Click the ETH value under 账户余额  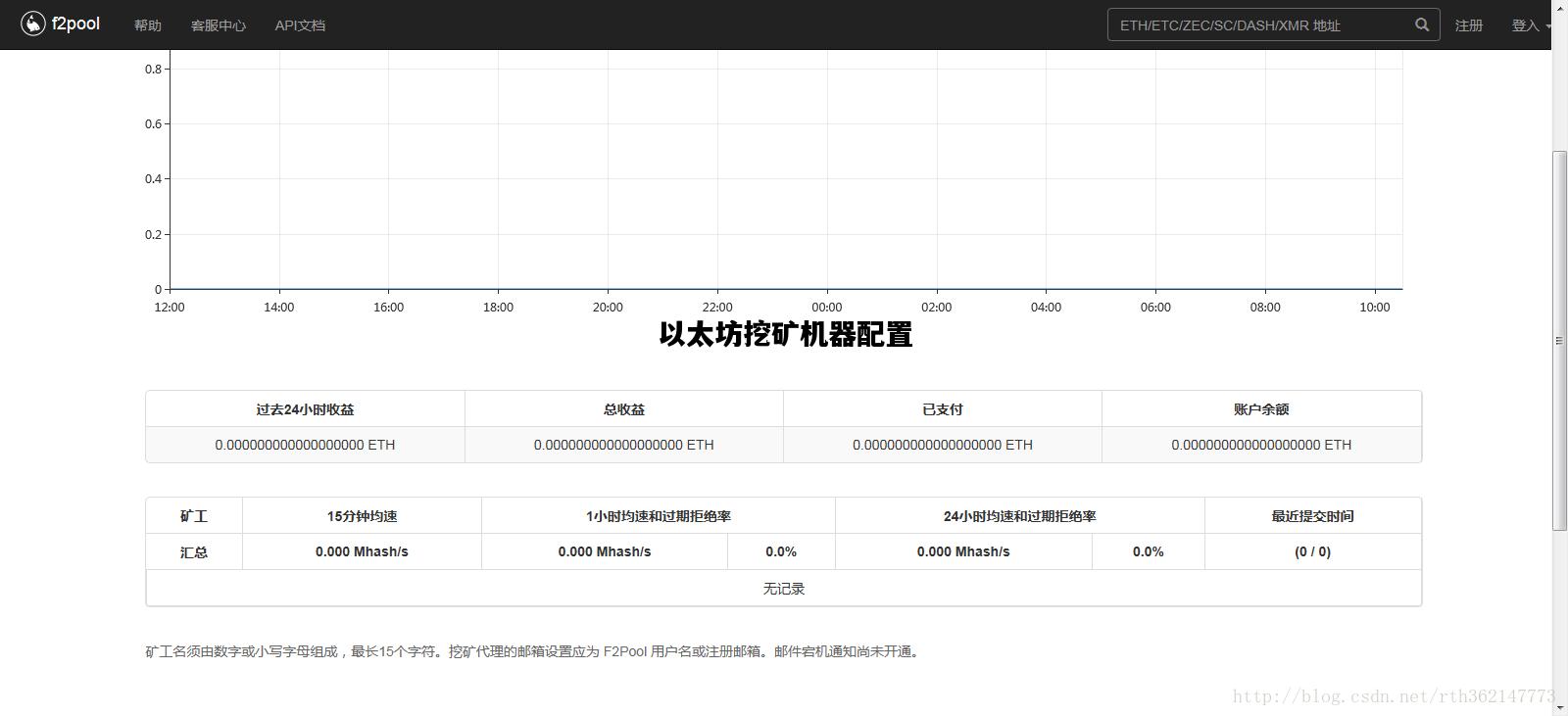click(x=1261, y=445)
